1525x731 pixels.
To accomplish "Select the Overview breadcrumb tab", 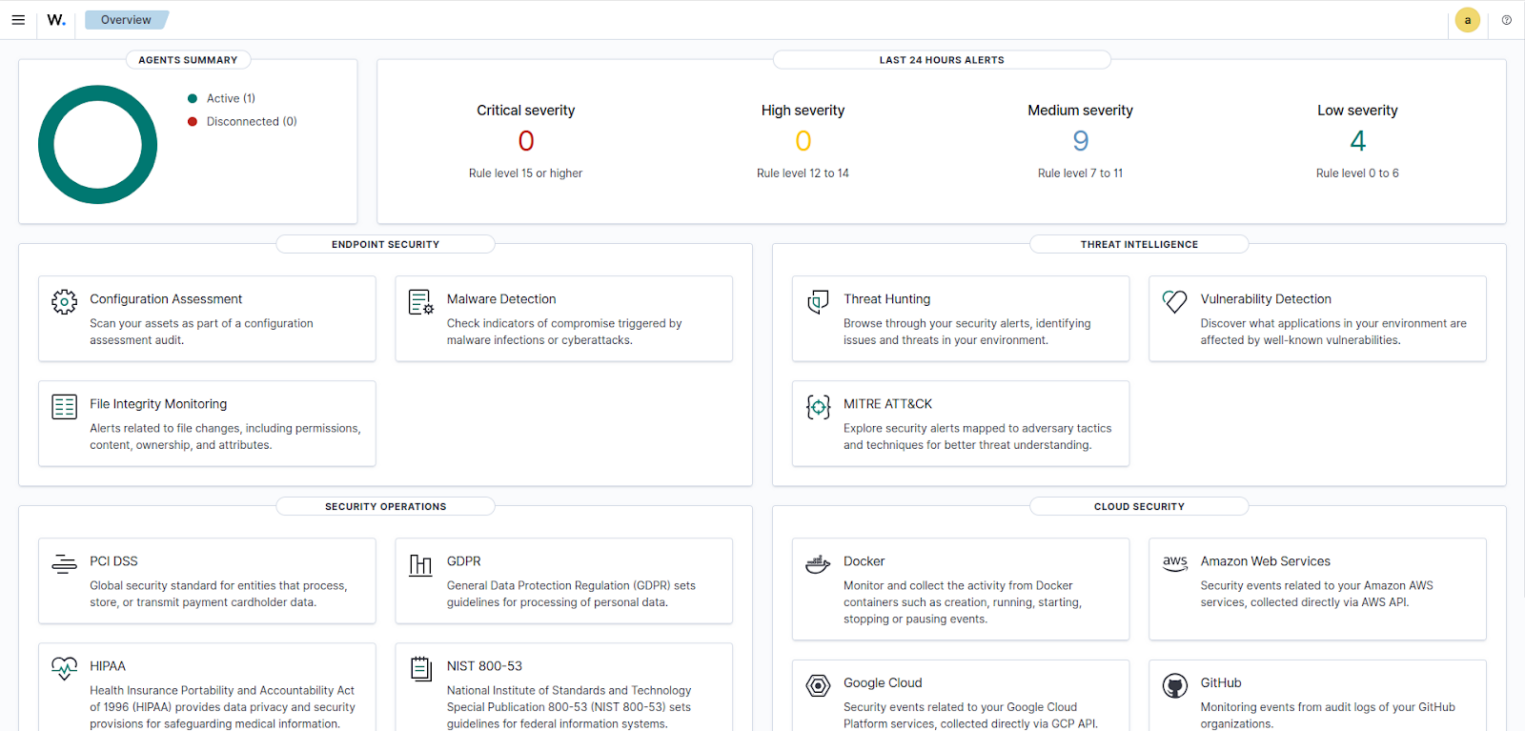I will click(126, 20).
